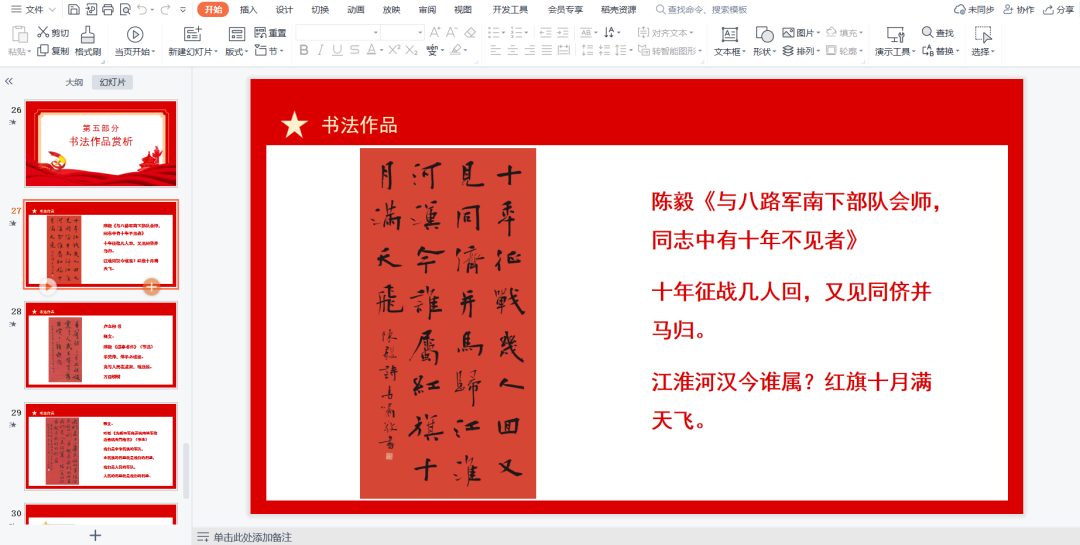This screenshot has height=545, width=1080.
Task: Toggle bold formatting (B)
Action: pyautogui.click(x=301, y=50)
